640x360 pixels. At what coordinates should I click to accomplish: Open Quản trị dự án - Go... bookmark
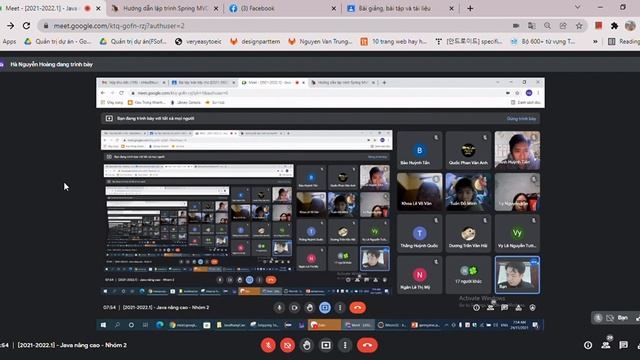point(58,42)
